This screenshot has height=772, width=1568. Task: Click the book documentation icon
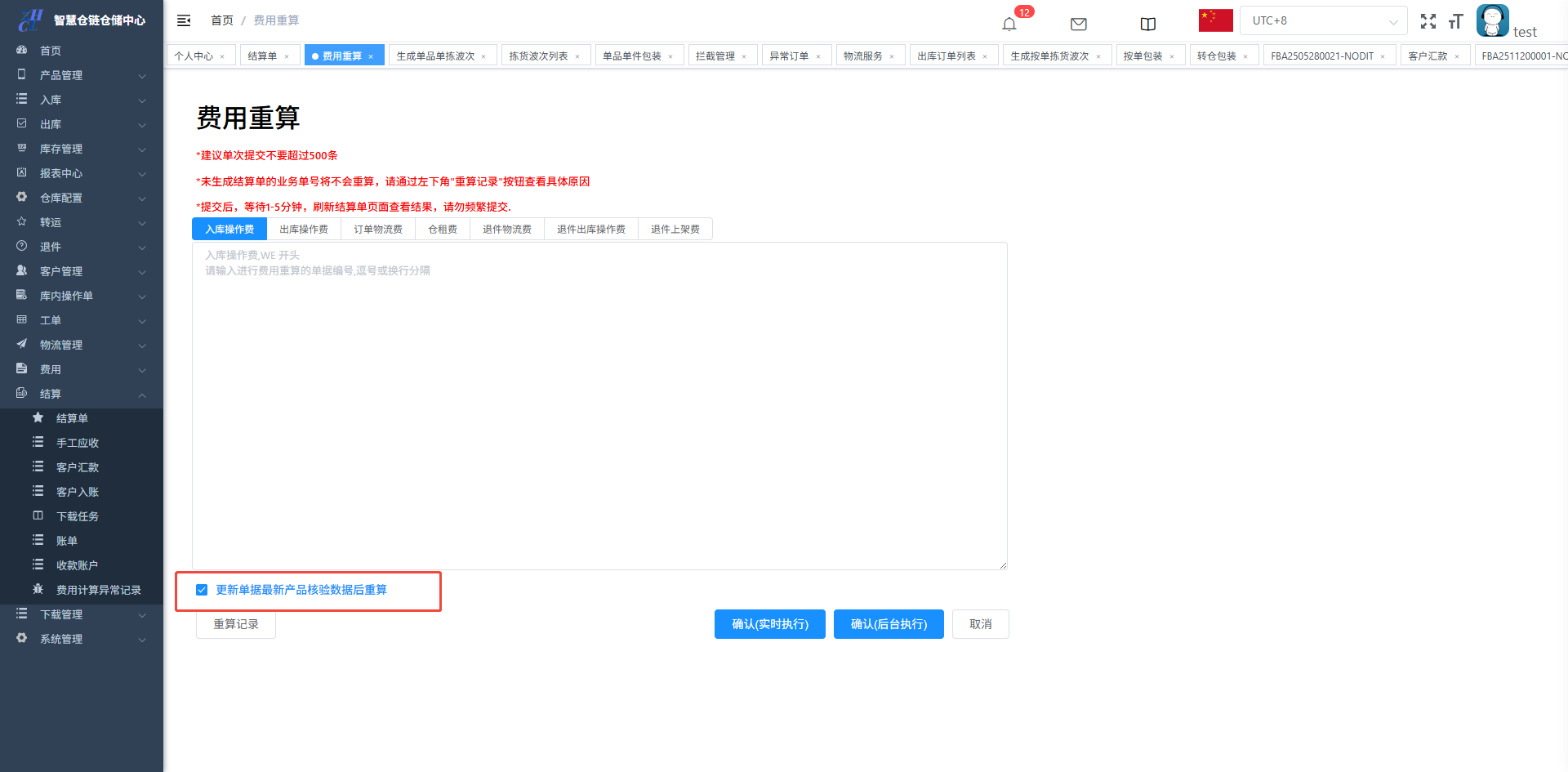1147,24
